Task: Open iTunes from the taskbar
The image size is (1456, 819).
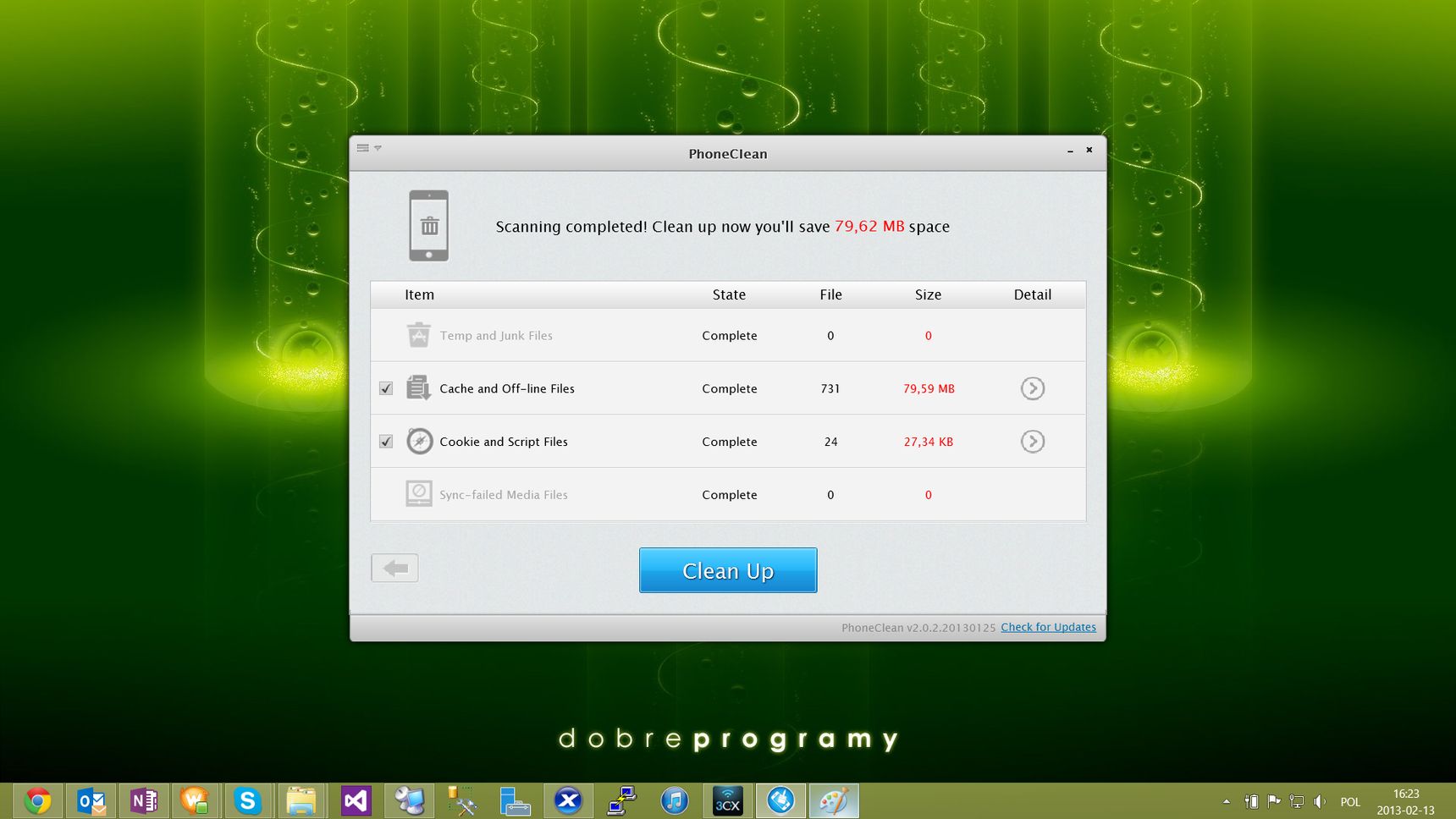Action: [x=674, y=800]
